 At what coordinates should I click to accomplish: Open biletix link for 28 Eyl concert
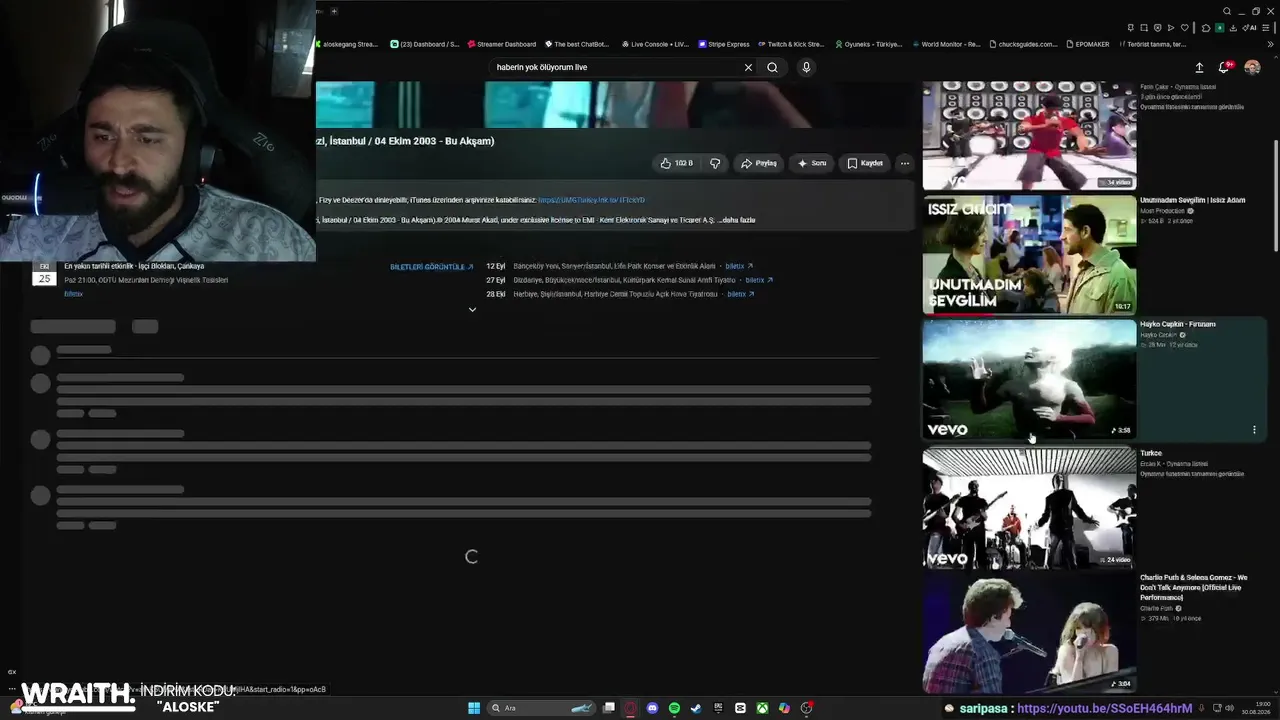pyautogui.click(x=741, y=294)
